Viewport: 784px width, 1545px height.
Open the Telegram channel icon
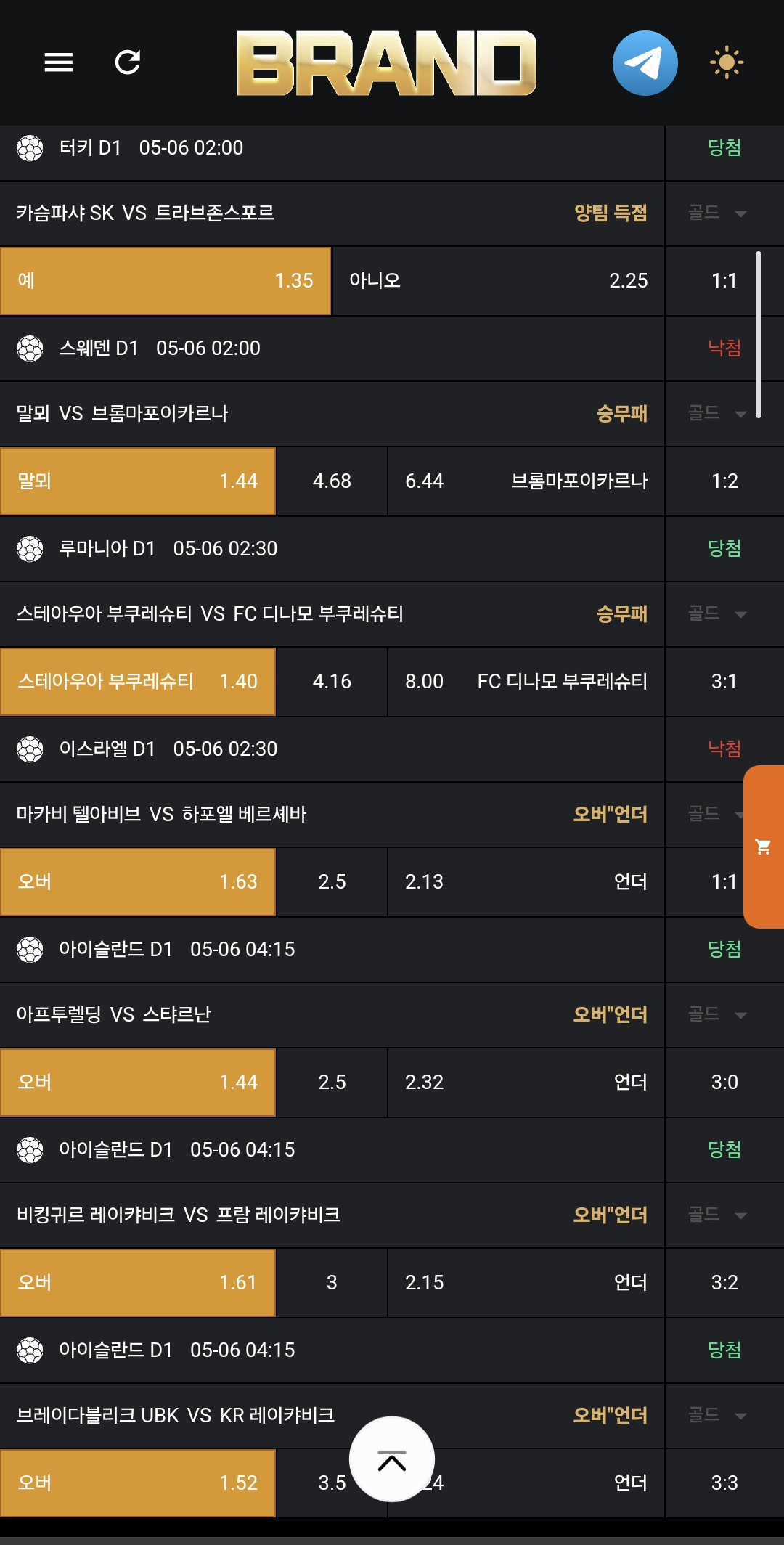click(645, 63)
